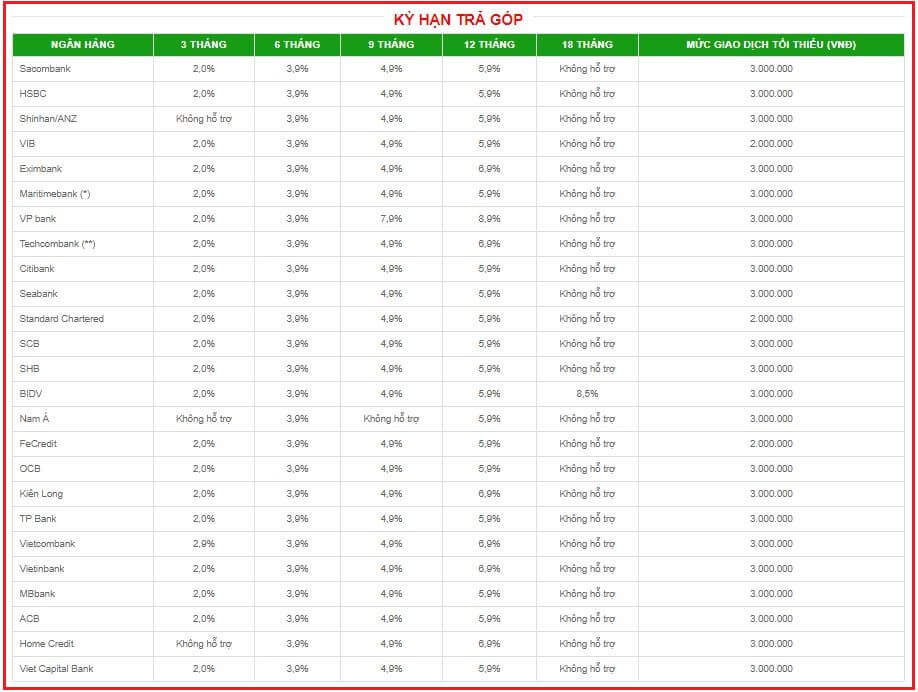Click SCB's 18-month 'Không hỗ trợ' cell
This screenshot has width=918, height=692.
pos(587,344)
